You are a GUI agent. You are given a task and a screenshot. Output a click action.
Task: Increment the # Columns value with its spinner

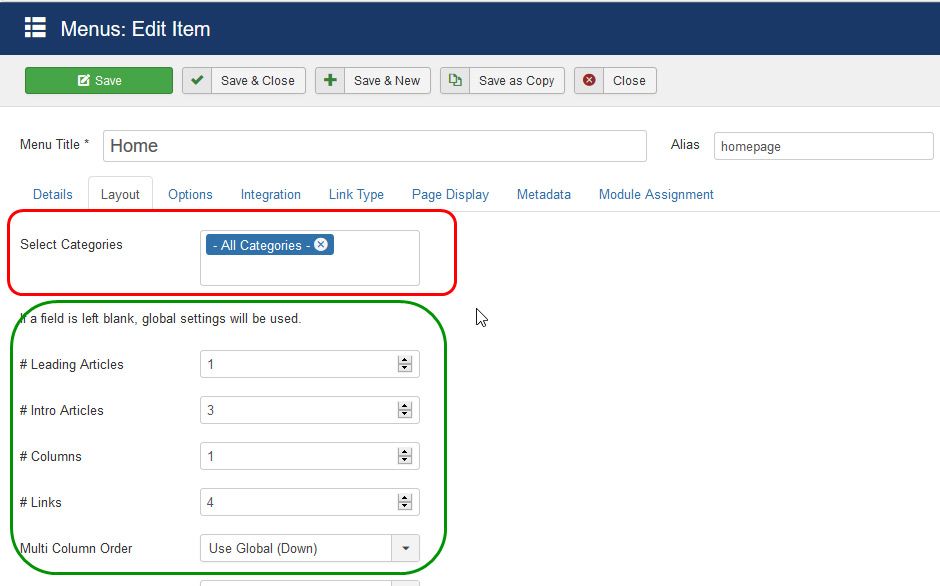pos(405,452)
